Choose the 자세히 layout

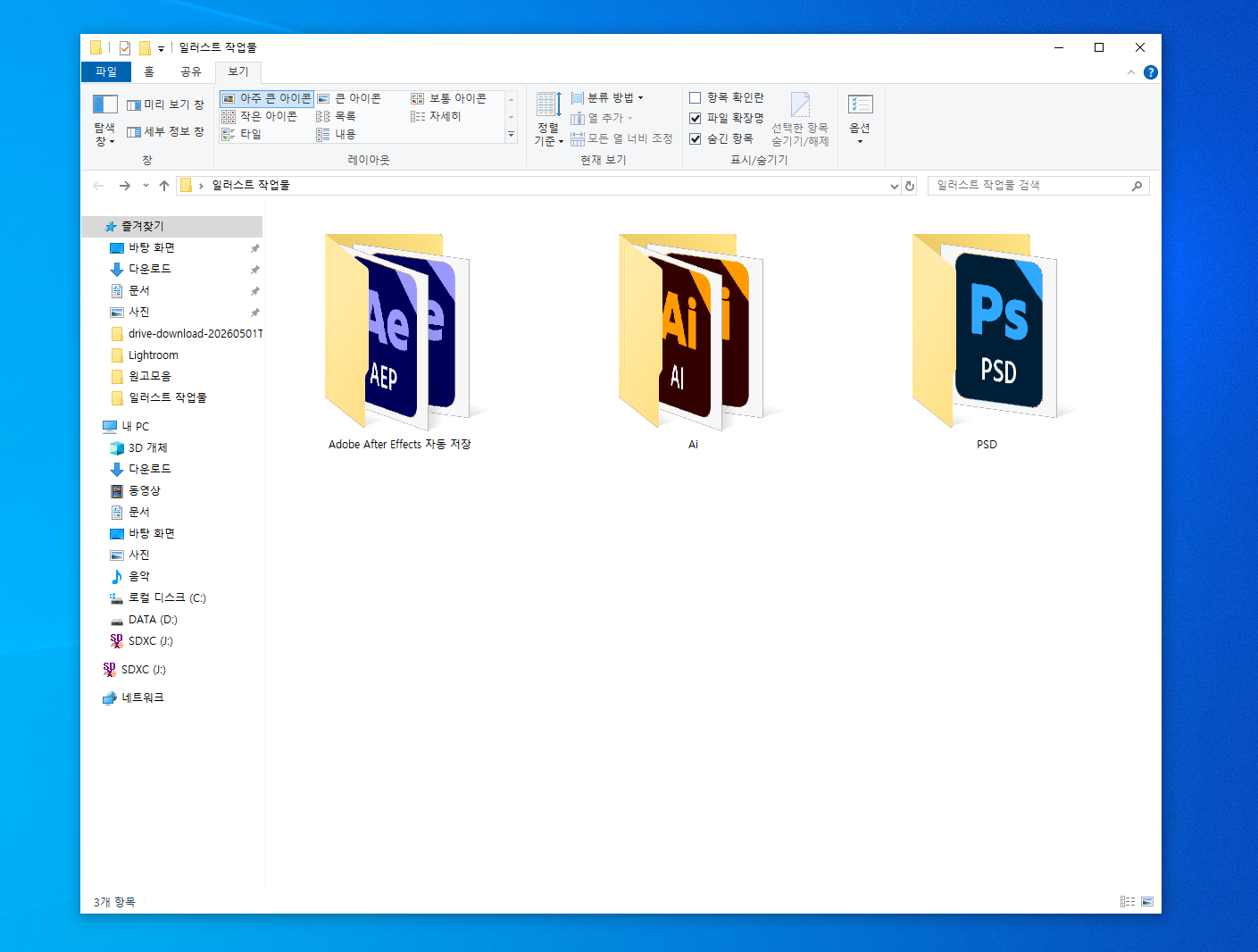click(437, 116)
